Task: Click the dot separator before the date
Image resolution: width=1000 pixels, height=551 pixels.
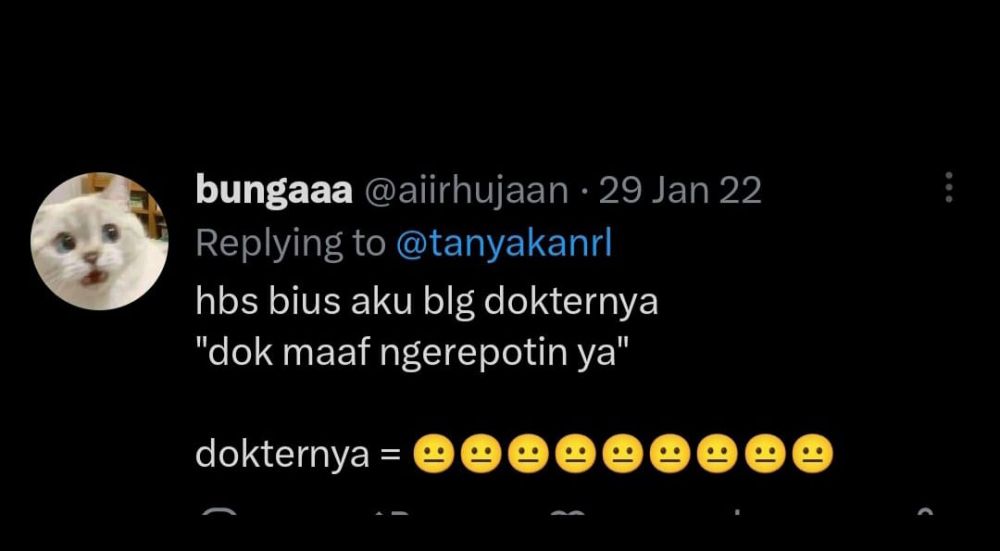Action: pyautogui.click(x=584, y=191)
